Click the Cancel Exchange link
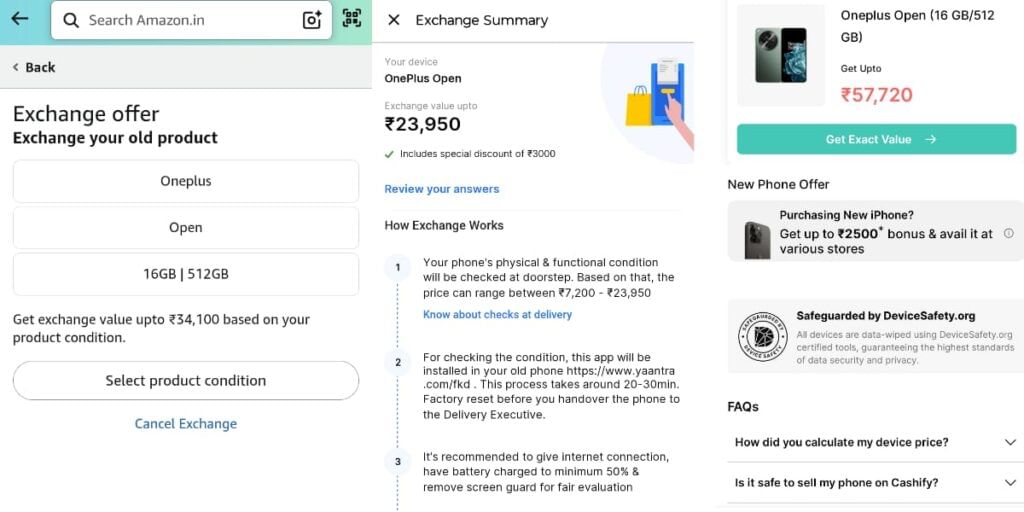1024x512 pixels. (x=185, y=424)
